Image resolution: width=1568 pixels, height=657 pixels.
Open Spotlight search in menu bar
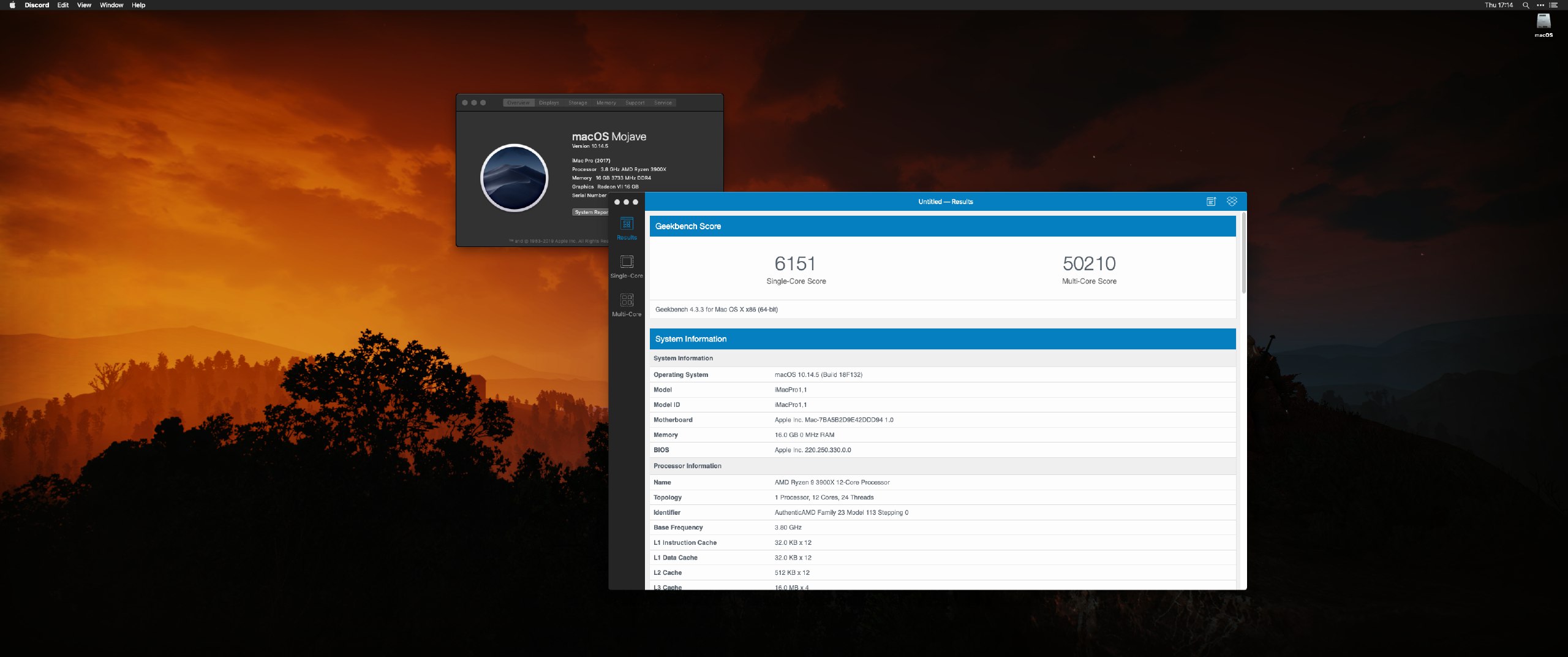1526,5
